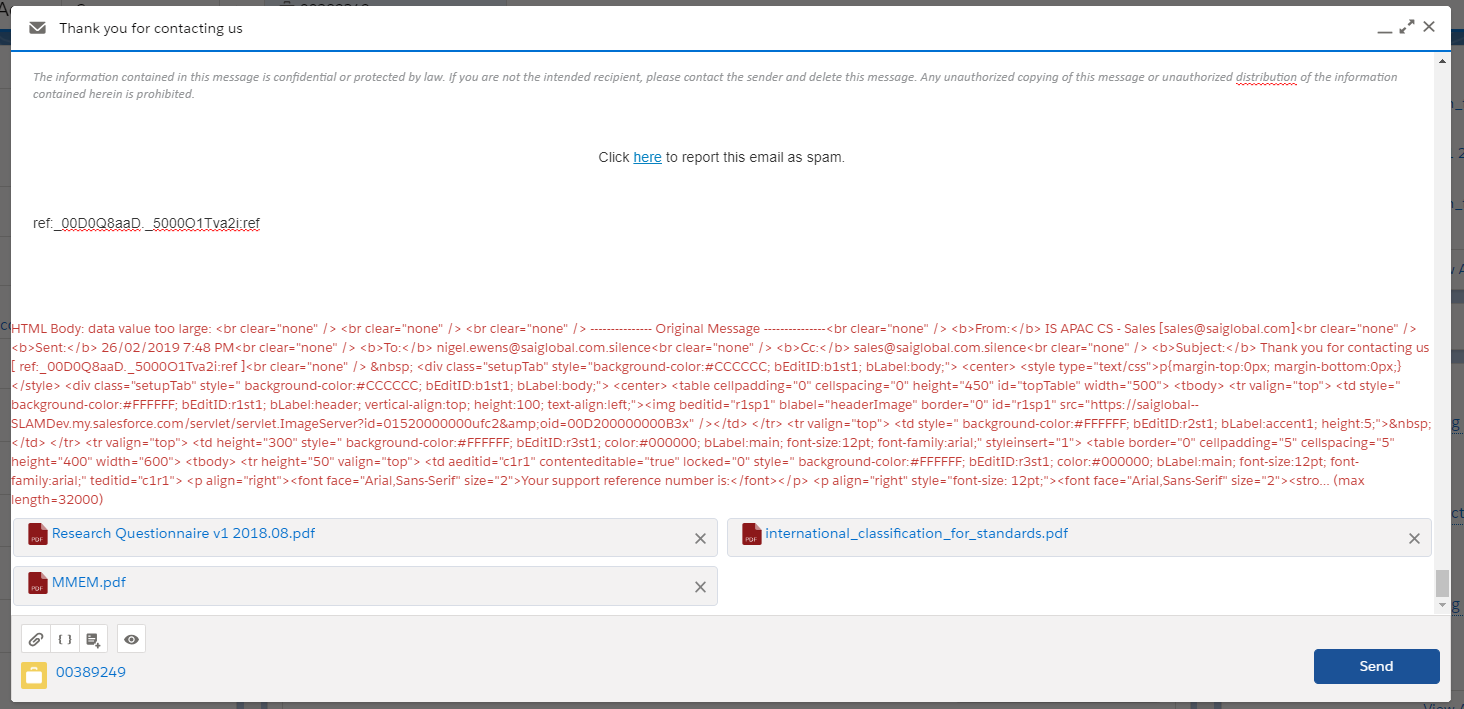Open international_classification_for_standards.pdf attachment
The width and height of the screenshot is (1464, 709).
click(916, 533)
